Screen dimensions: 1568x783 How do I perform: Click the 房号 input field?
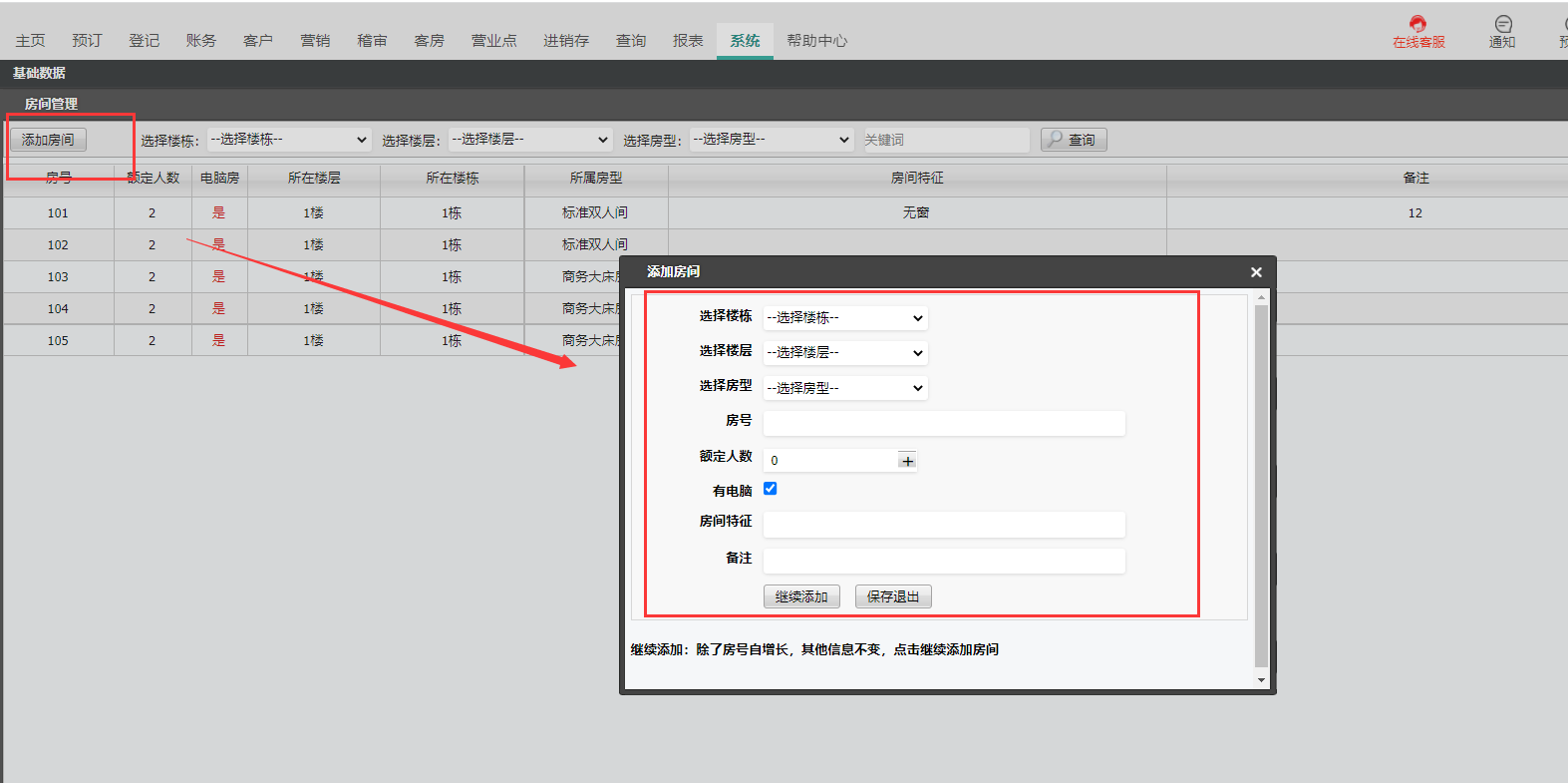[x=944, y=423]
